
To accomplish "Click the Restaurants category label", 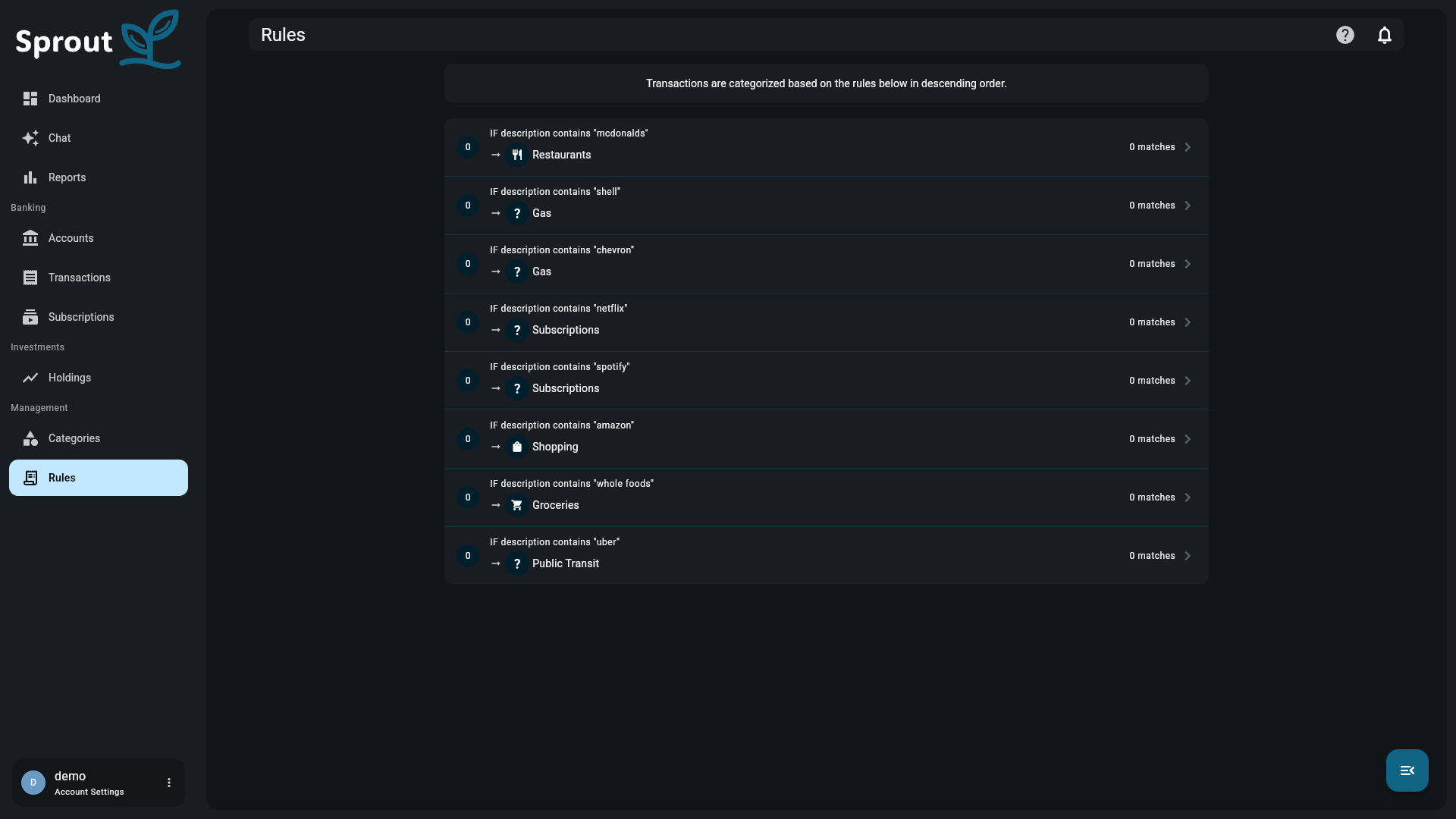I will pos(561,155).
